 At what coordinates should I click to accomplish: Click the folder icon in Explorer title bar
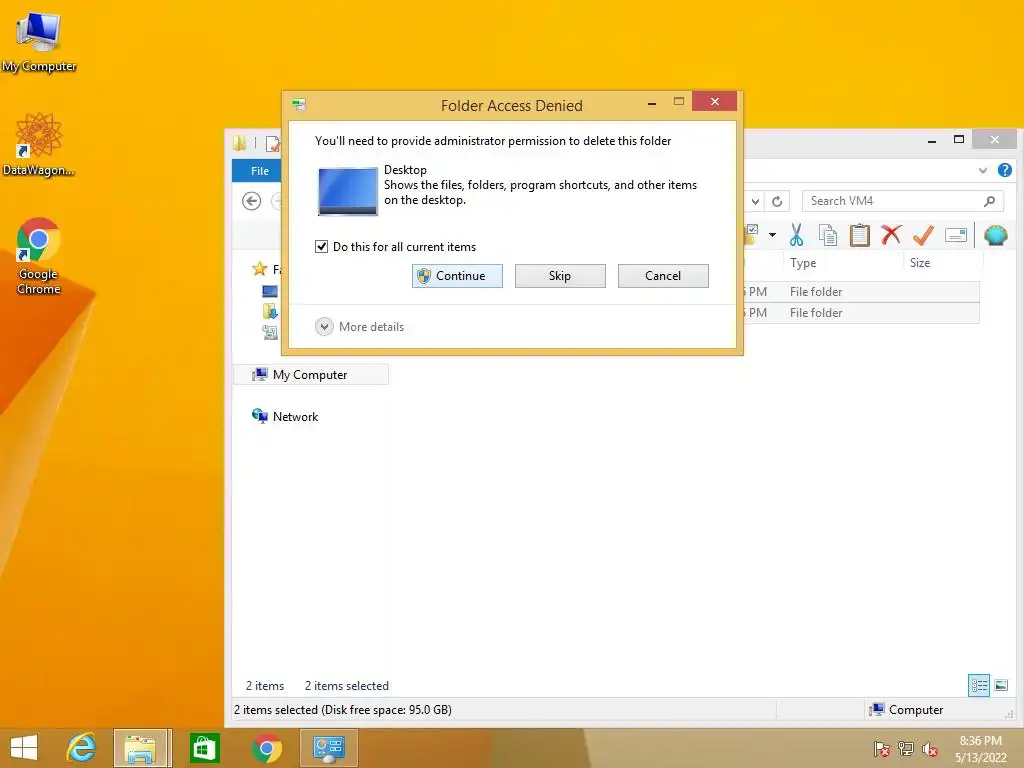point(240,143)
